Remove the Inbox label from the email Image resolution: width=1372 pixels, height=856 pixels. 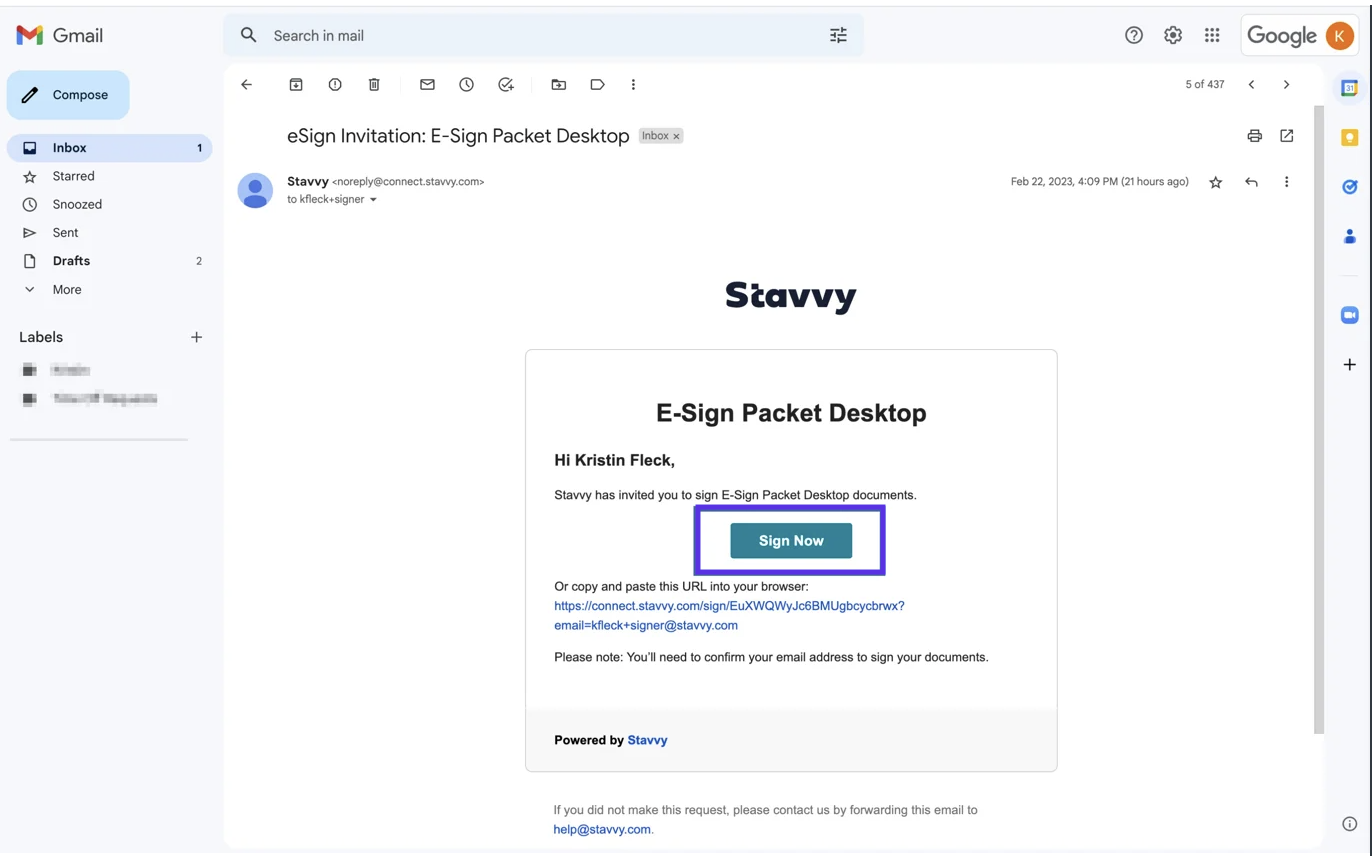pyautogui.click(x=676, y=136)
